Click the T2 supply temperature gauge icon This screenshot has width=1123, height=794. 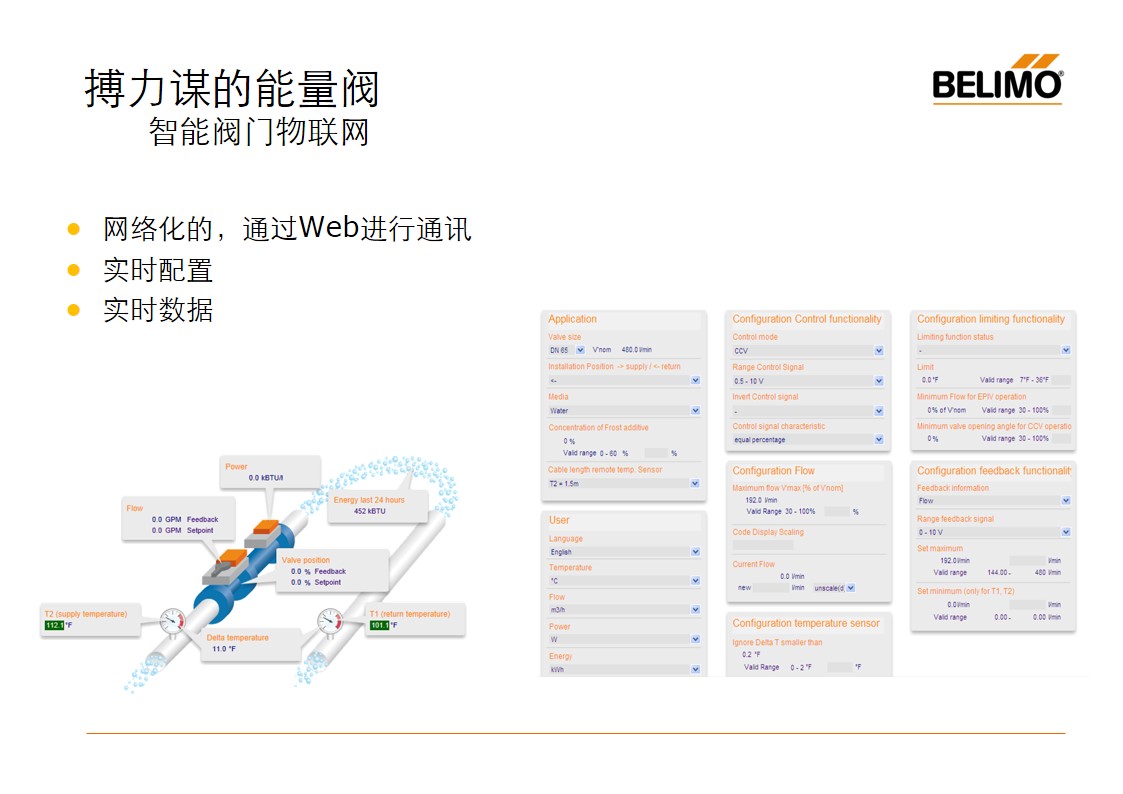pyautogui.click(x=172, y=620)
